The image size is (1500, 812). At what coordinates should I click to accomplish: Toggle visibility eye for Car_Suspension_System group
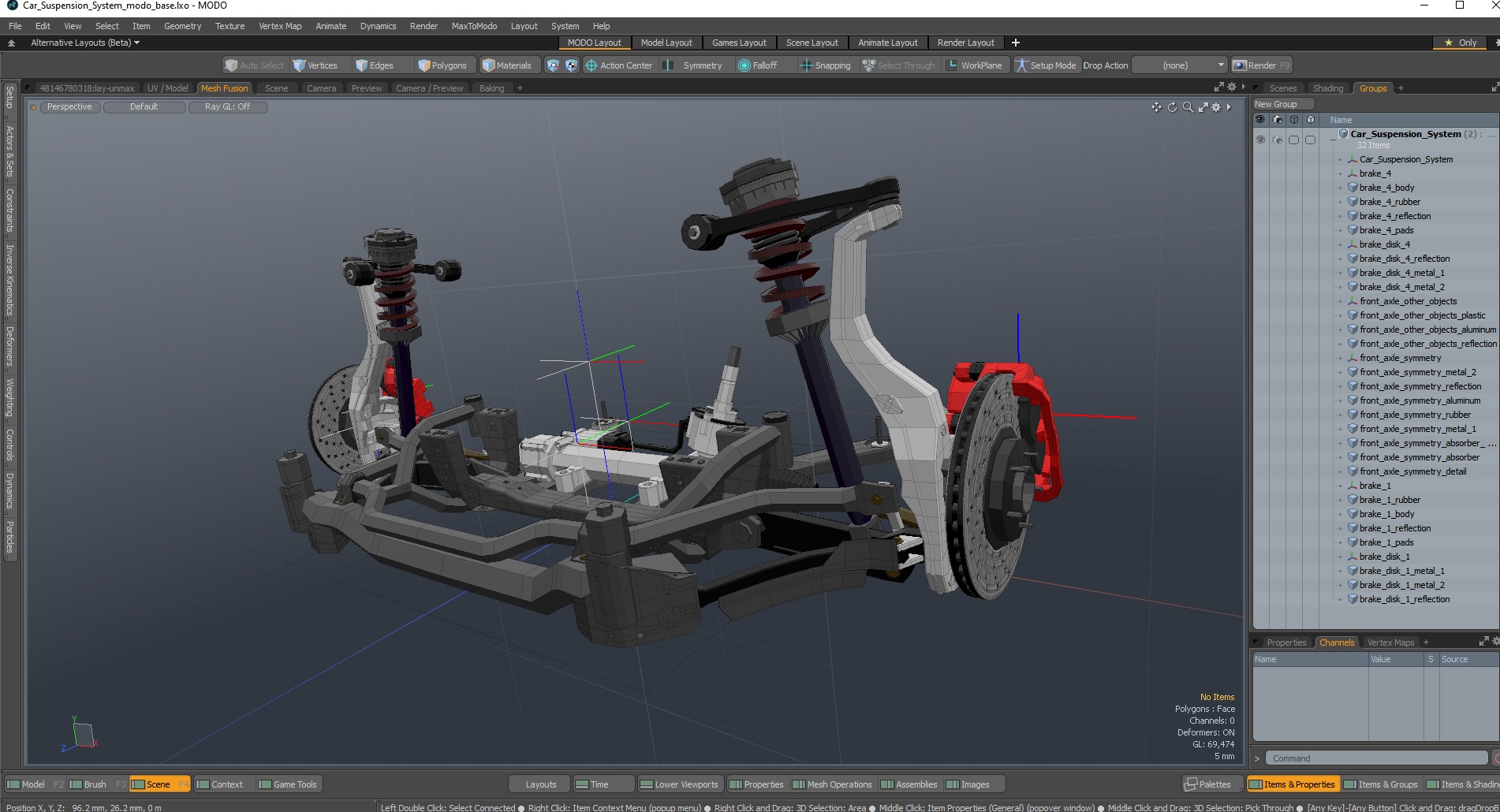coord(1260,140)
